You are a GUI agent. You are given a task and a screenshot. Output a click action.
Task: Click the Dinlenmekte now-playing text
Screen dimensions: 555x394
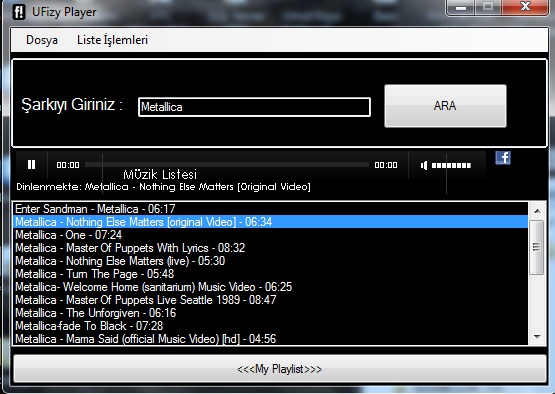tap(163, 187)
